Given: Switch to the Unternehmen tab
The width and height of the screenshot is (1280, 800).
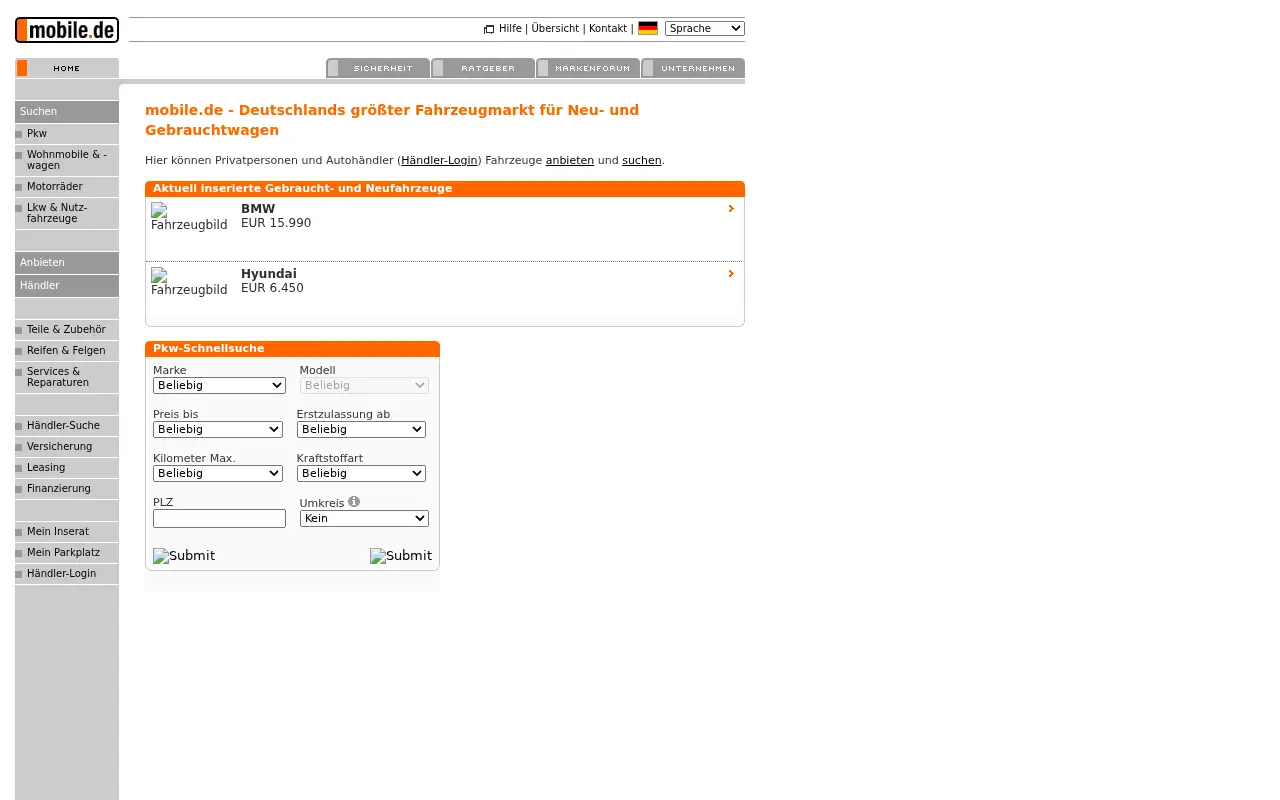Looking at the screenshot, I should click(693, 68).
